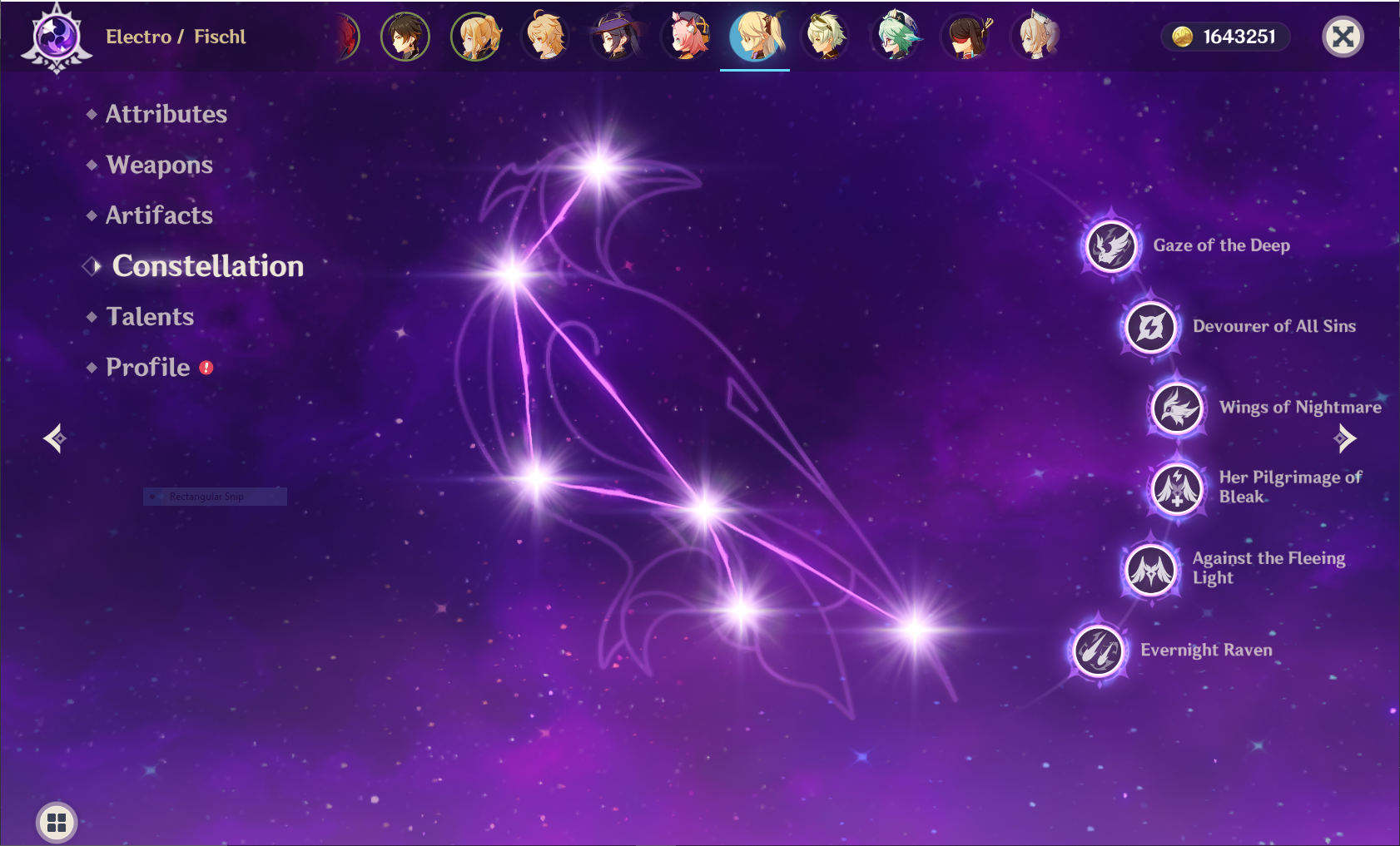Select the goggles-wearing character portrait
This screenshot has width=1400, height=846.
click(825, 37)
